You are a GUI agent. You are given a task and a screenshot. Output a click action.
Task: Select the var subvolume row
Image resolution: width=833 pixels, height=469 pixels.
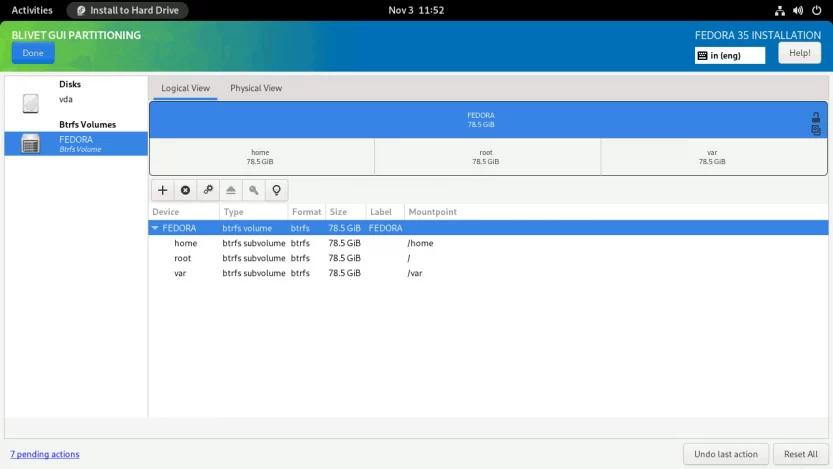pyautogui.click(x=488, y=272)
